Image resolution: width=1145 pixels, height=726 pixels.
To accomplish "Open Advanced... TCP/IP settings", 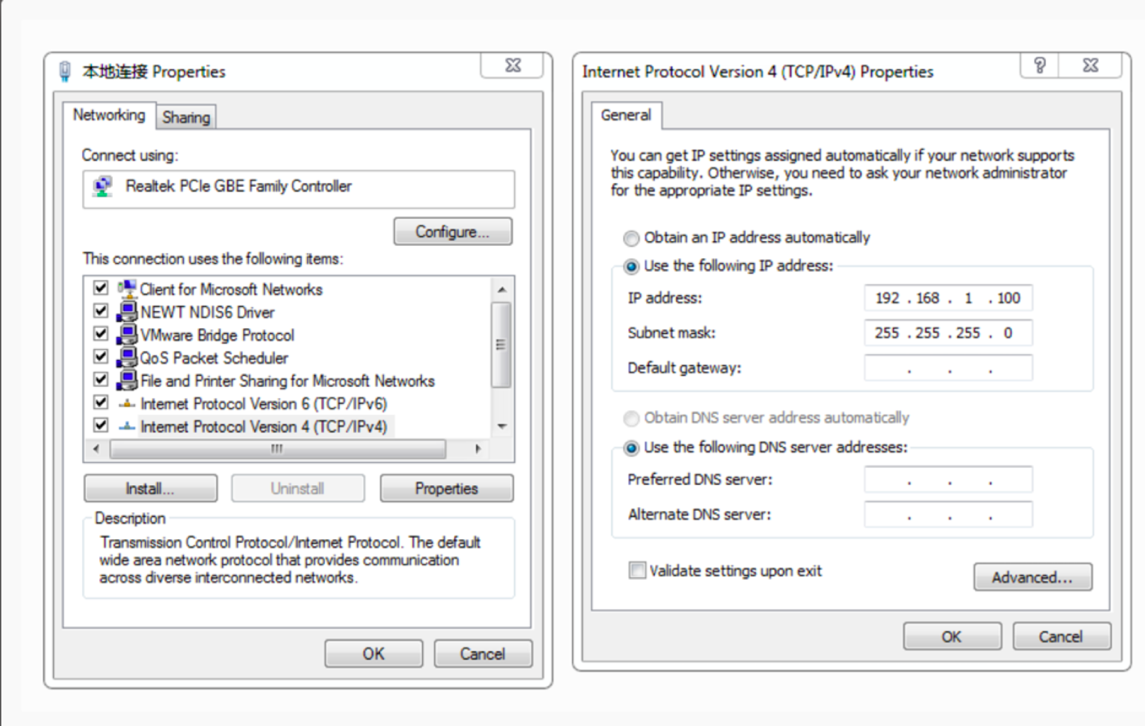I will pyautogui.click(x=1033, y=577).
